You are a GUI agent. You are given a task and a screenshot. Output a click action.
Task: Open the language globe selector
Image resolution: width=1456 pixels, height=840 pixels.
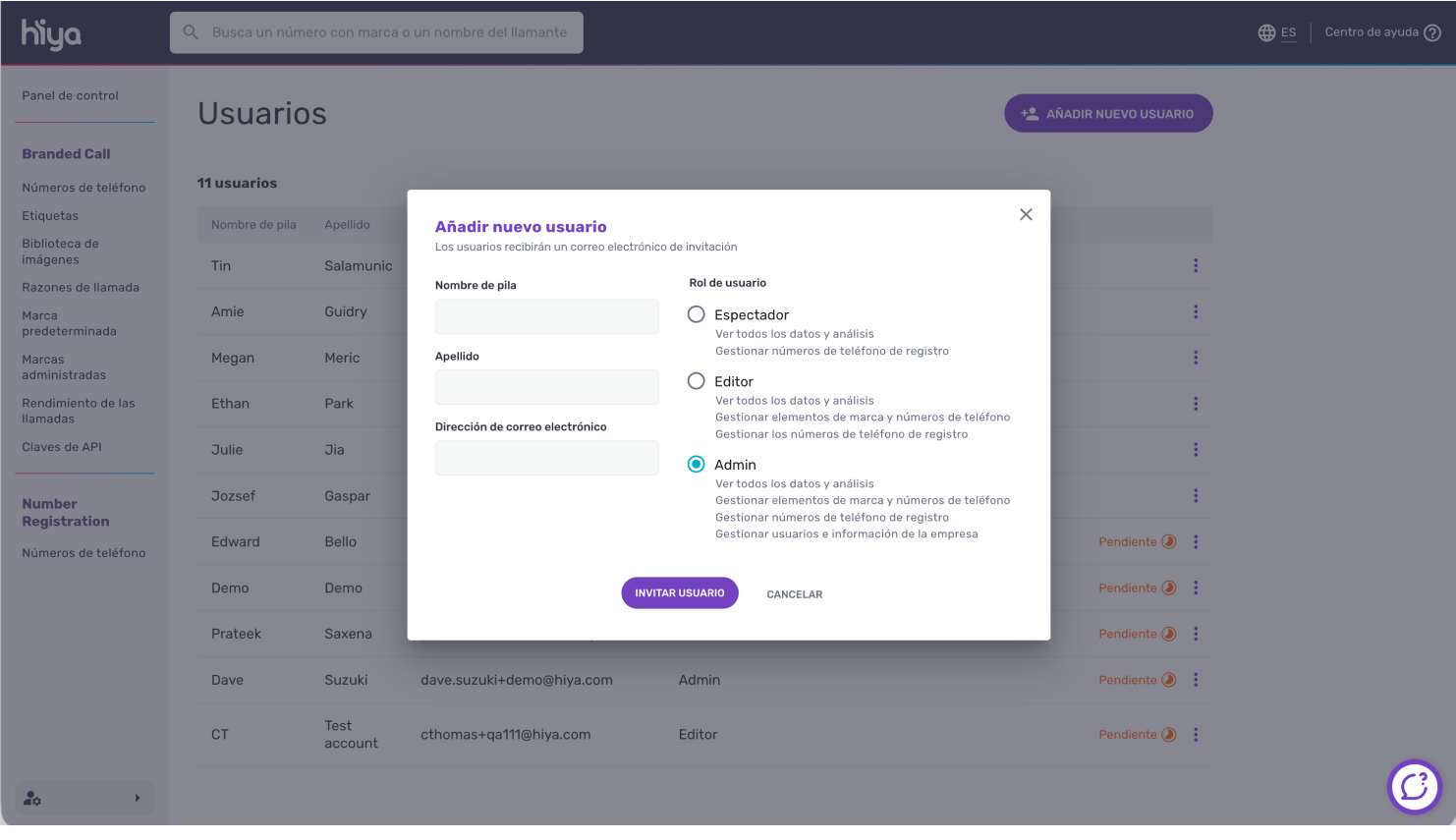click(1266, 32)
